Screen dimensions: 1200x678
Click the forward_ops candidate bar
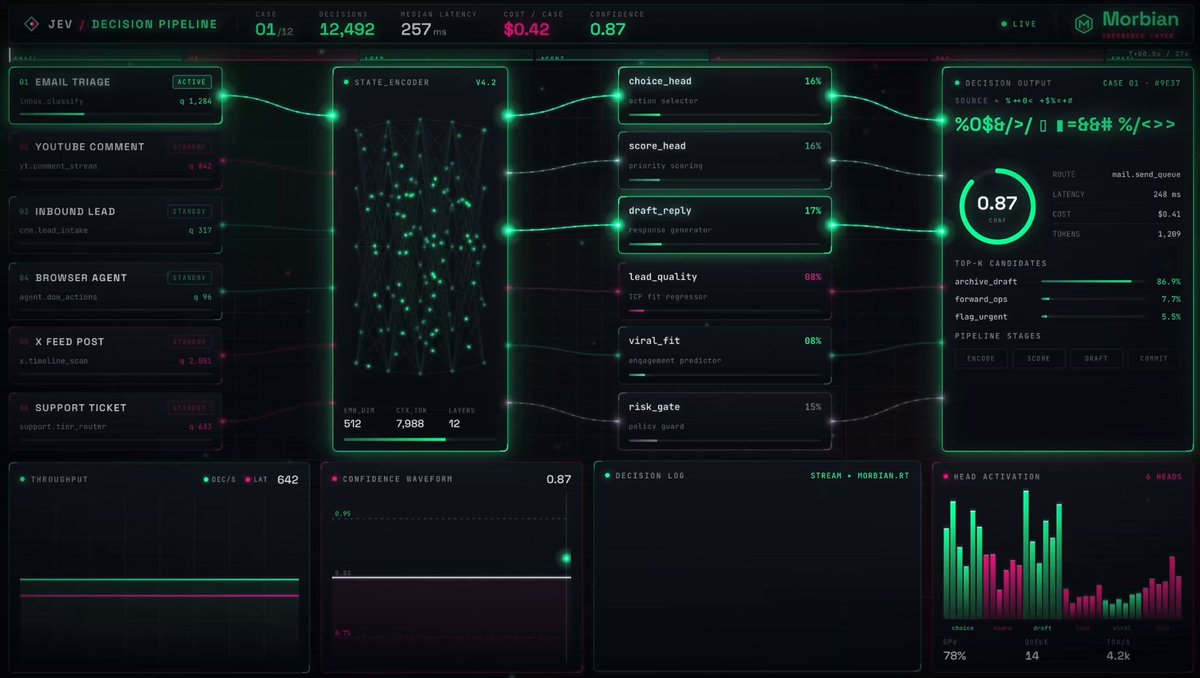(x=1093, y=299)
